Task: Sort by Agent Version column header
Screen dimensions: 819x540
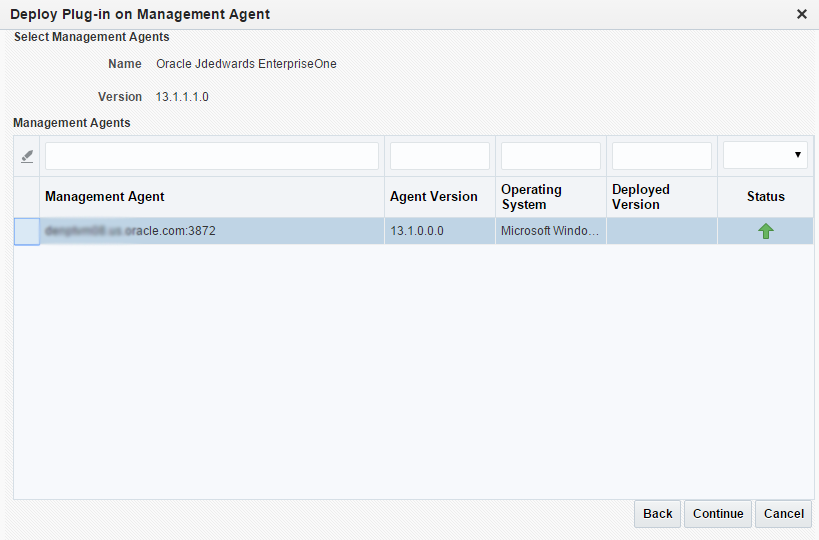Action: [x=434, y=197]
